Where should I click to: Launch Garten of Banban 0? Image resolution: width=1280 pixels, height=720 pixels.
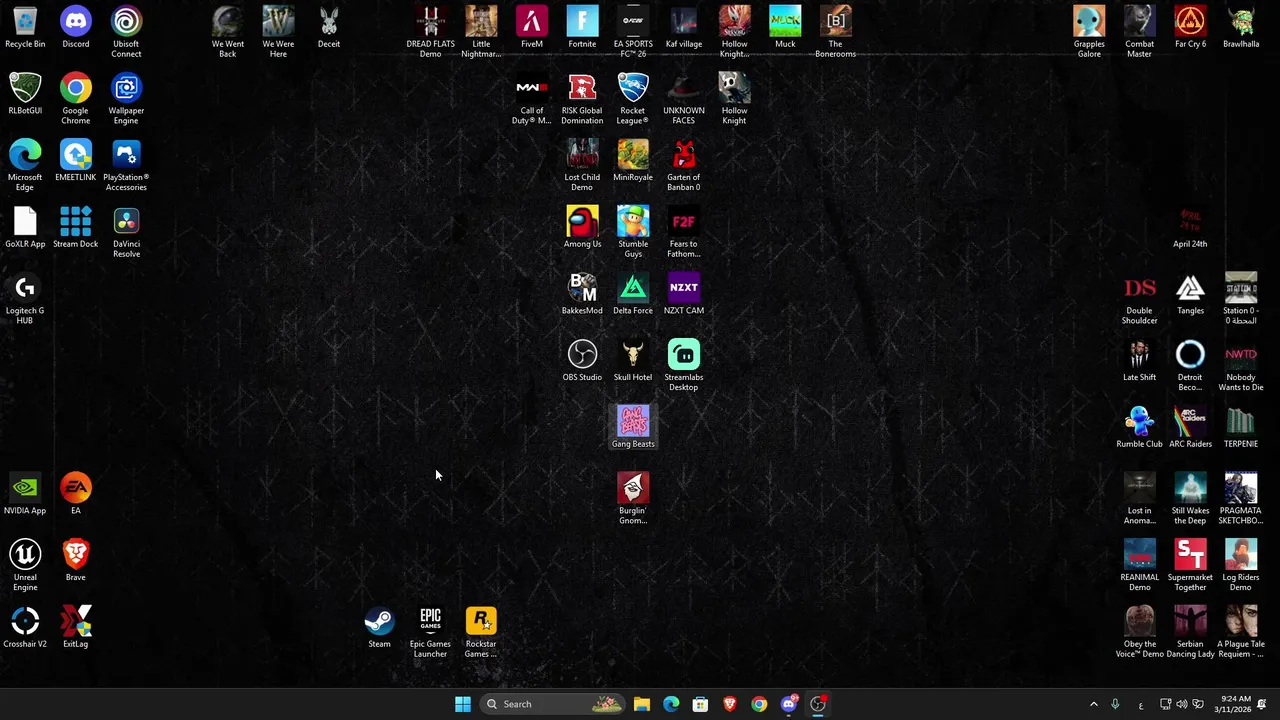684,166
